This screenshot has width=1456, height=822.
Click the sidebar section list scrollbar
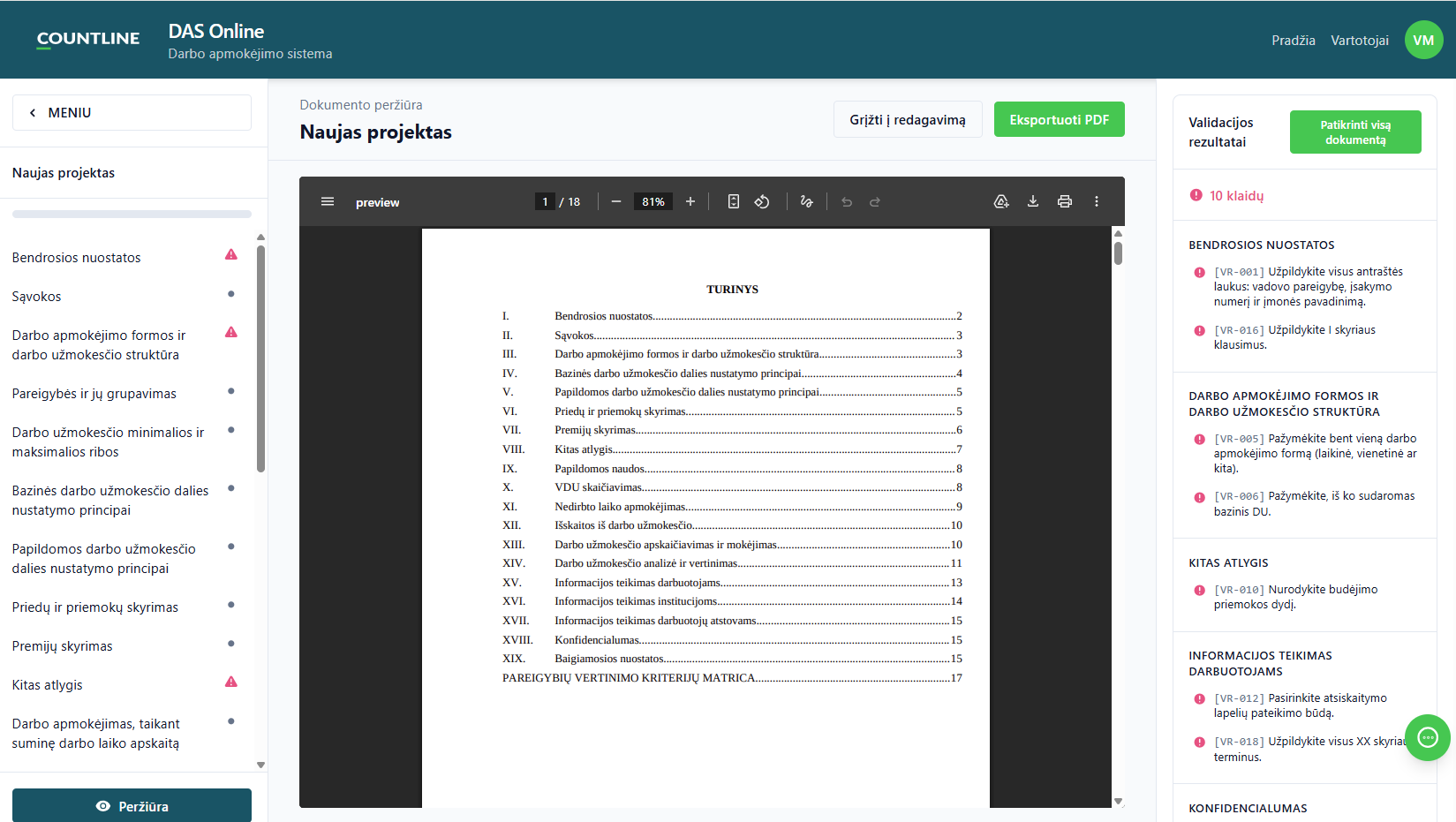[x=260, y=358]
